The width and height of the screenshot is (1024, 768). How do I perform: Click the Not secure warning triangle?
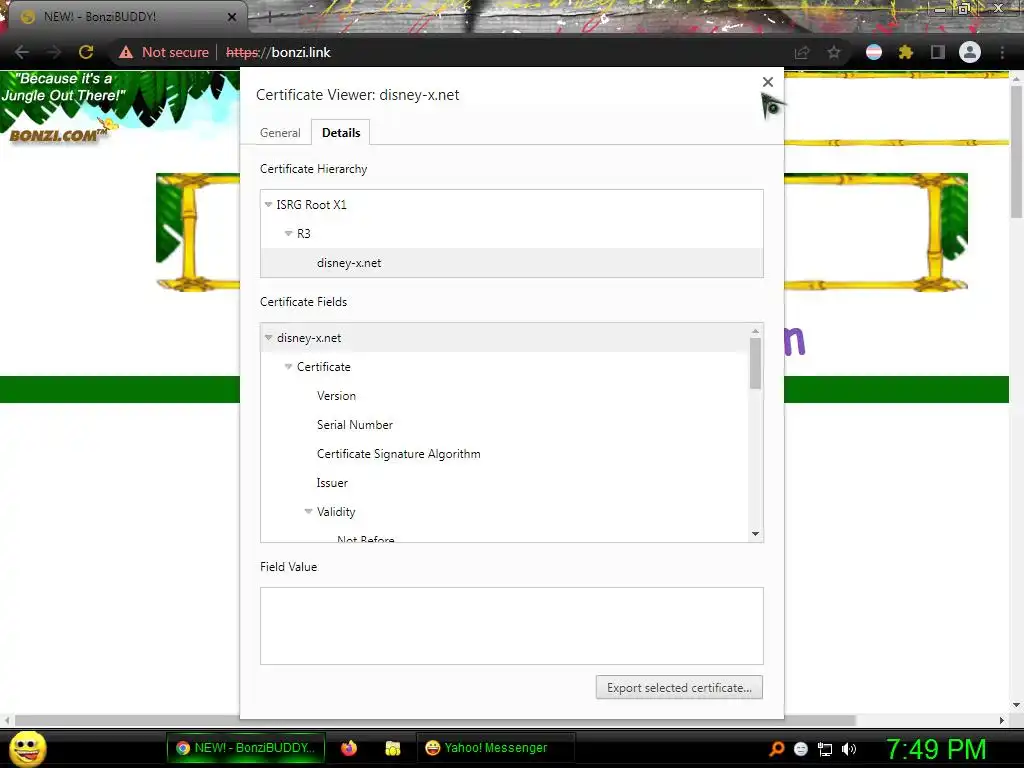[x=126, y=52]
